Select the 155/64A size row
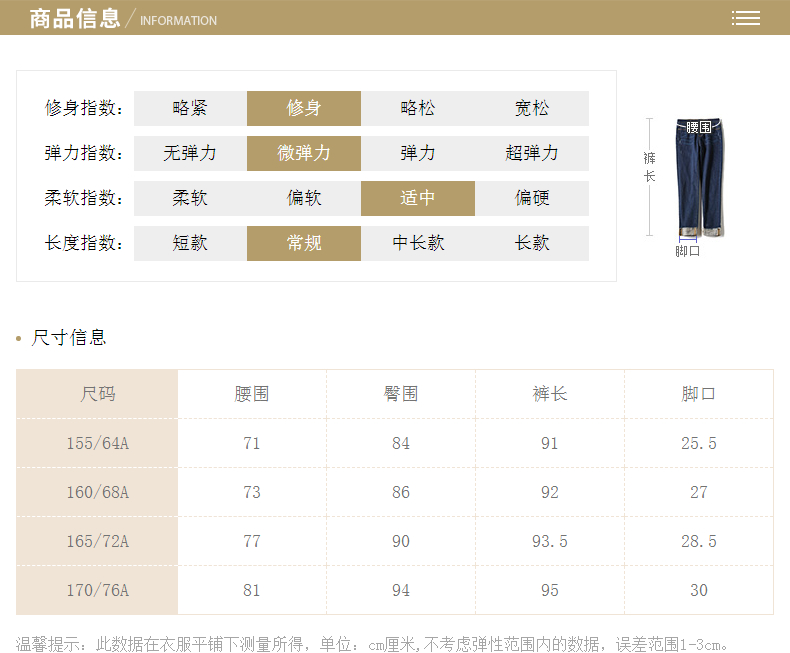790x653 pixels. (x=98, y=443)
